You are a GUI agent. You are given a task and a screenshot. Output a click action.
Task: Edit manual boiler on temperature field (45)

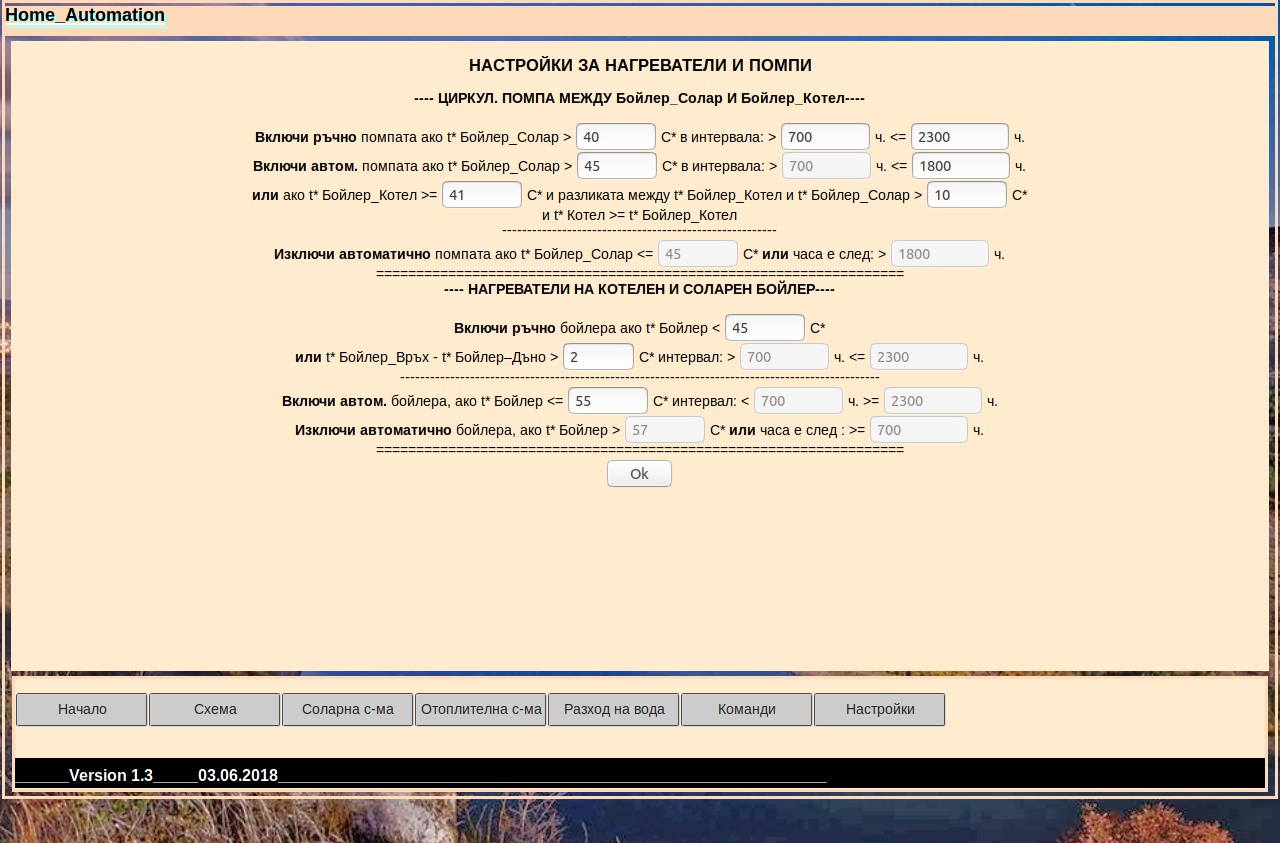pyautogui.click(x=765, y=328)
